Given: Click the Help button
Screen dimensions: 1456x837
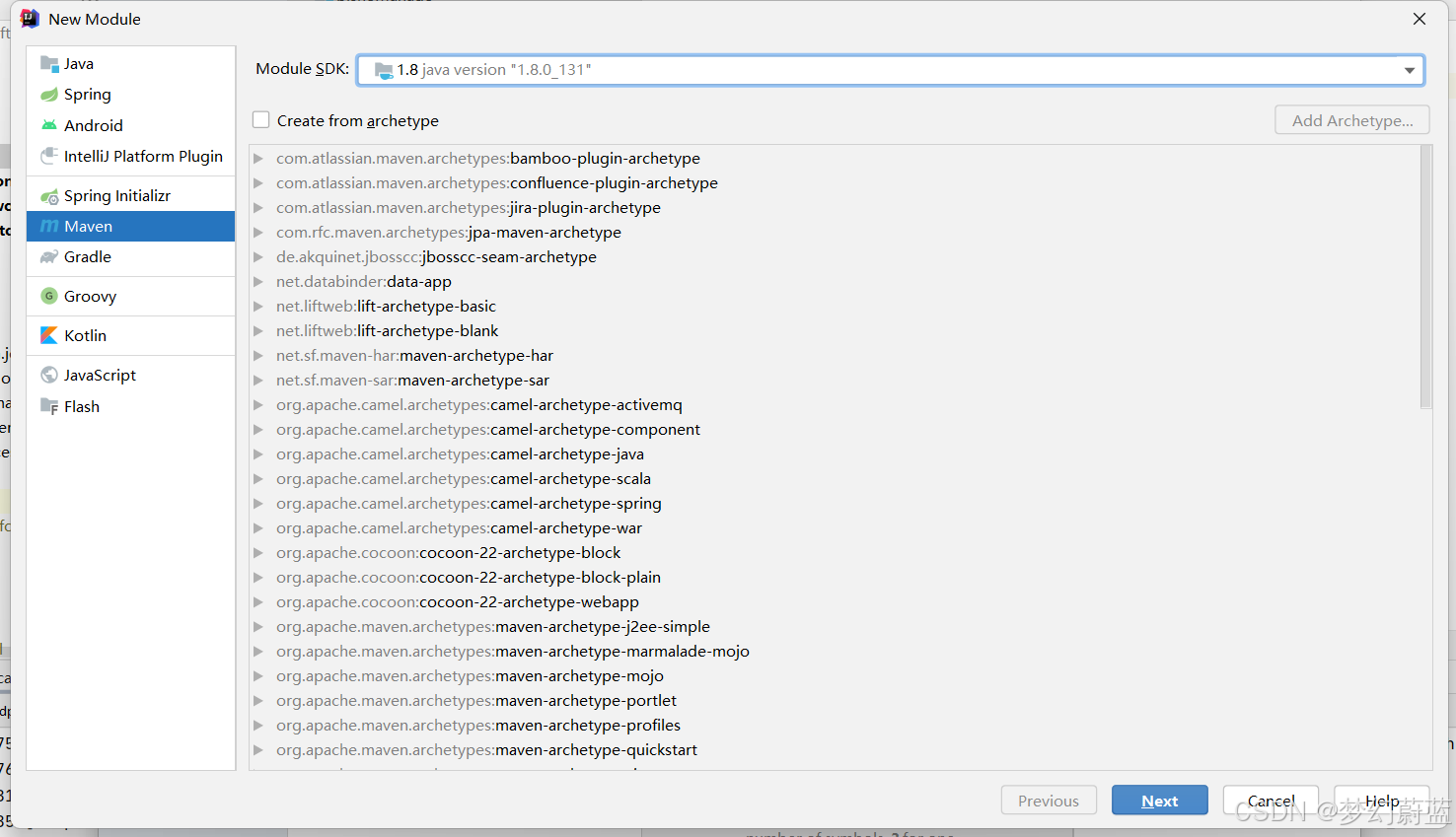Looking at the screenshot, I should (1381, 801).
